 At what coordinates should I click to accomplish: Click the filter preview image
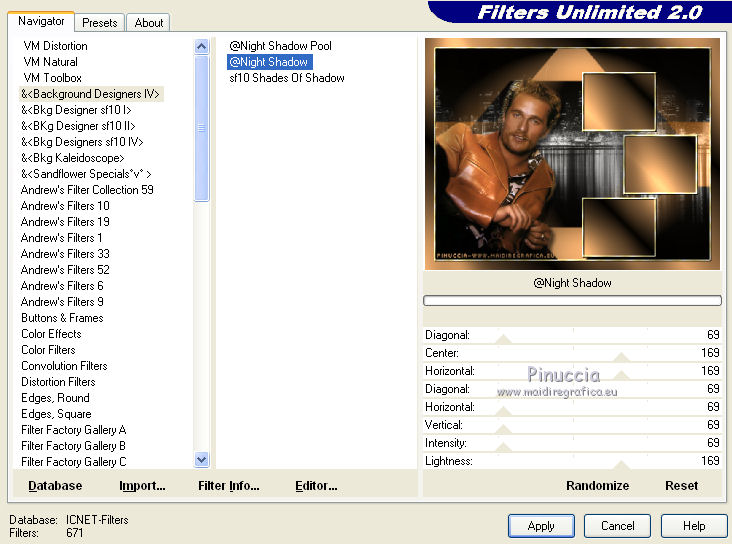[572, 154]
